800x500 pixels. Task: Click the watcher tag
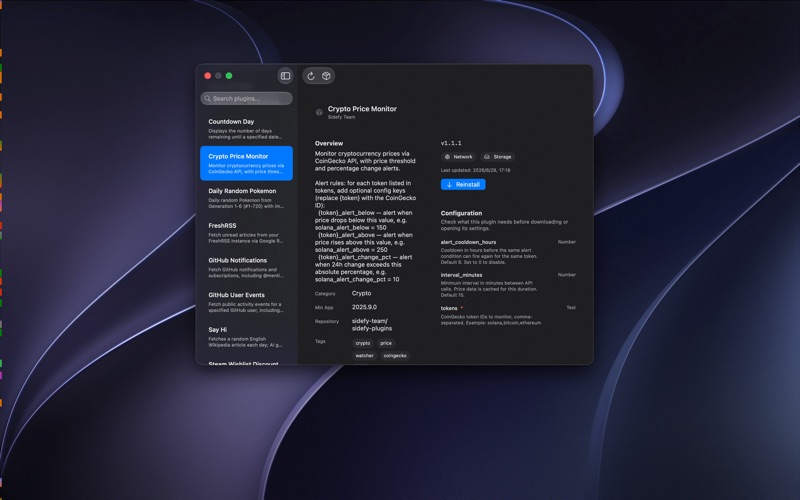(x=364, y=356)
